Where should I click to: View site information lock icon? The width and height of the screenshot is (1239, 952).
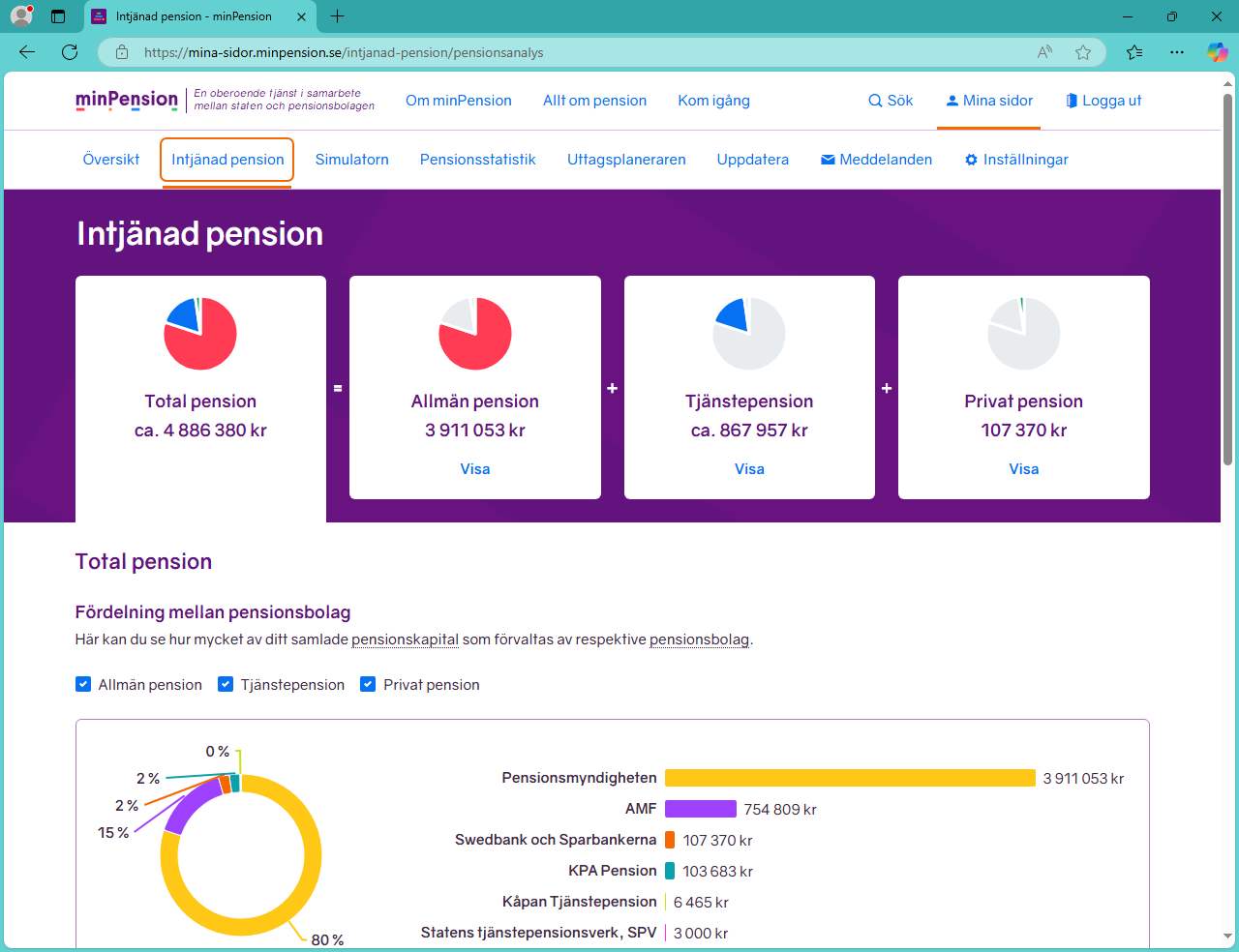(122, 52)
